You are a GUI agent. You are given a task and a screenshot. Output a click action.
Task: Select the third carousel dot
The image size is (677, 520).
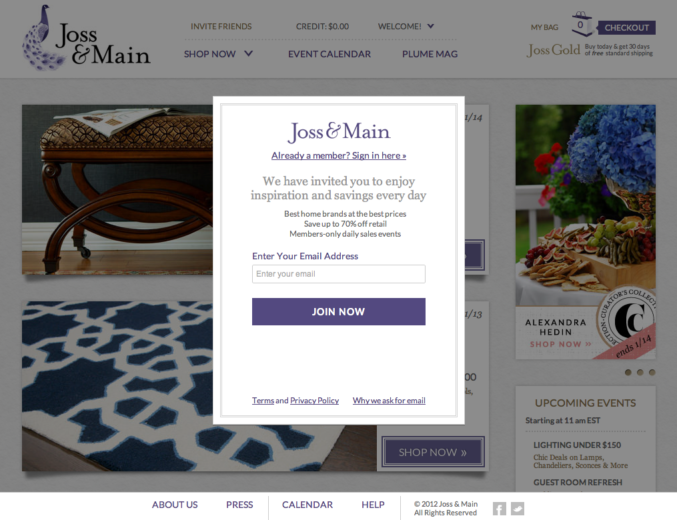652,372
